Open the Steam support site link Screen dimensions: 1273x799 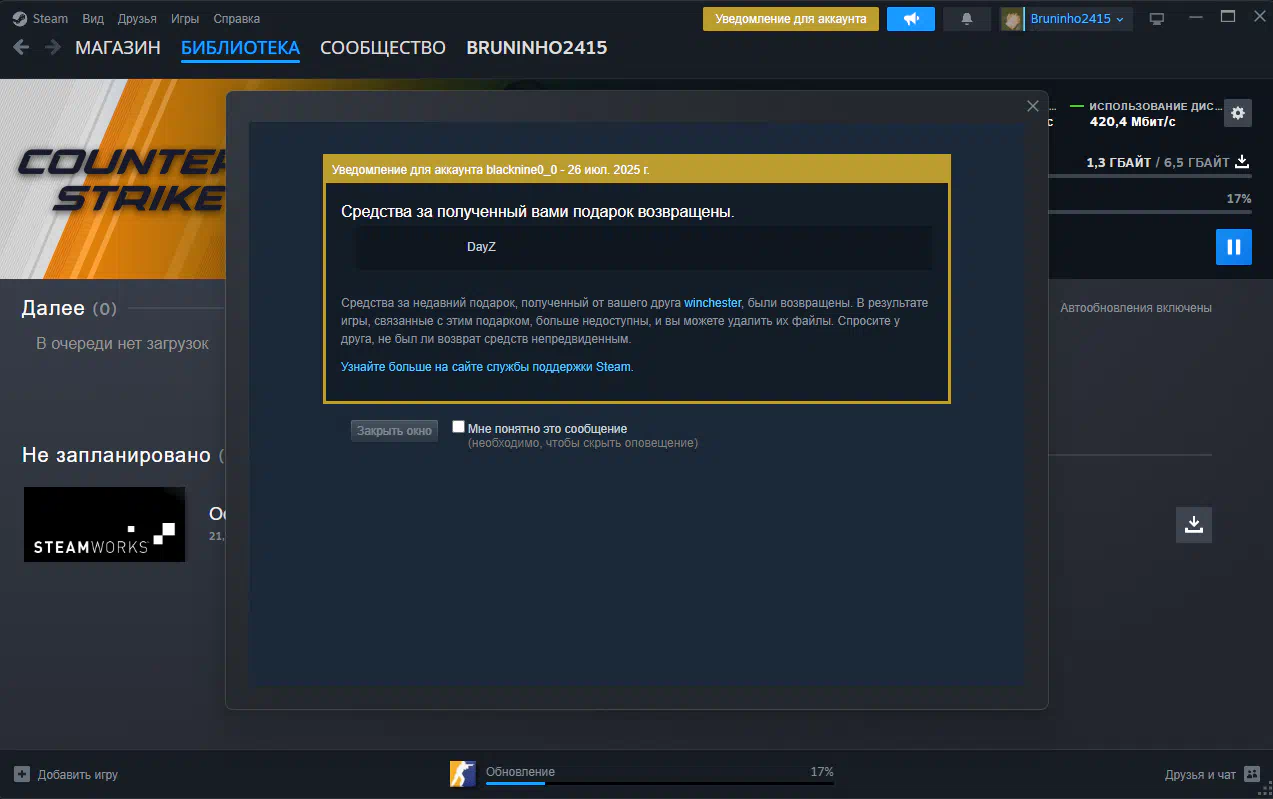pyautogui.click(x=486, y=367)
